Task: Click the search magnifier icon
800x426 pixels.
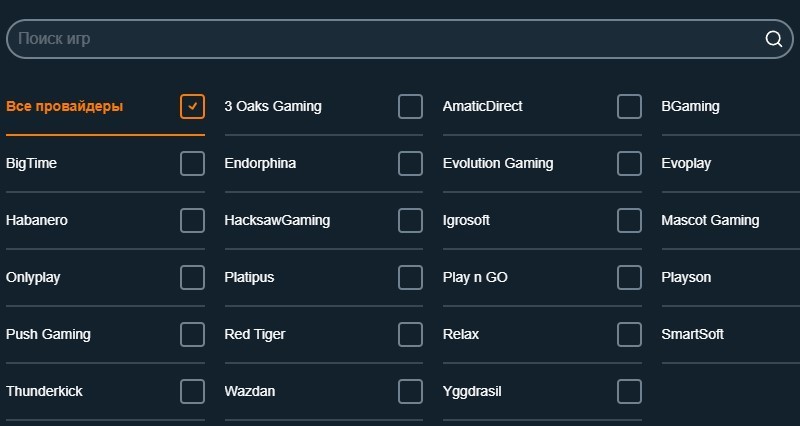Action: tap(773, 39)
